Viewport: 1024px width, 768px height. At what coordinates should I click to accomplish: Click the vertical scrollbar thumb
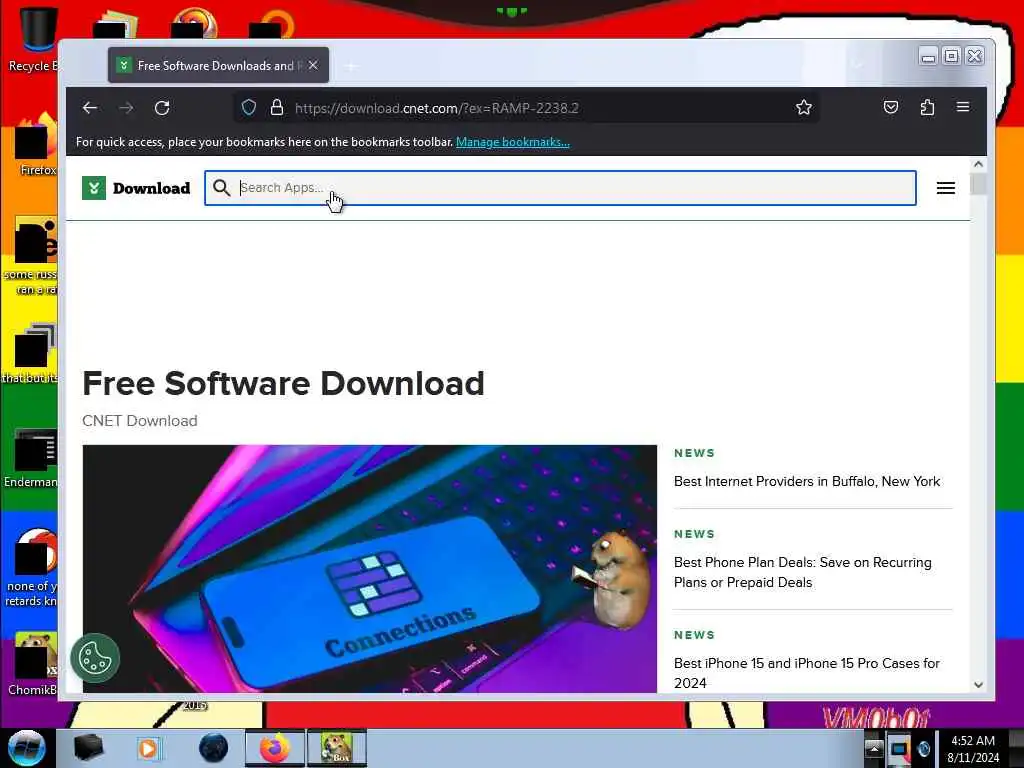978,184
